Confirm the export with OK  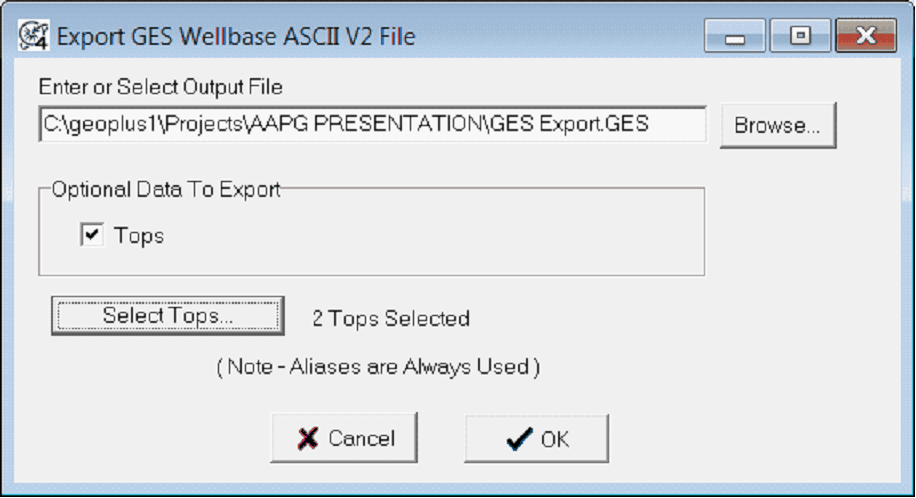pyautogui.click(x=536, y=438)
